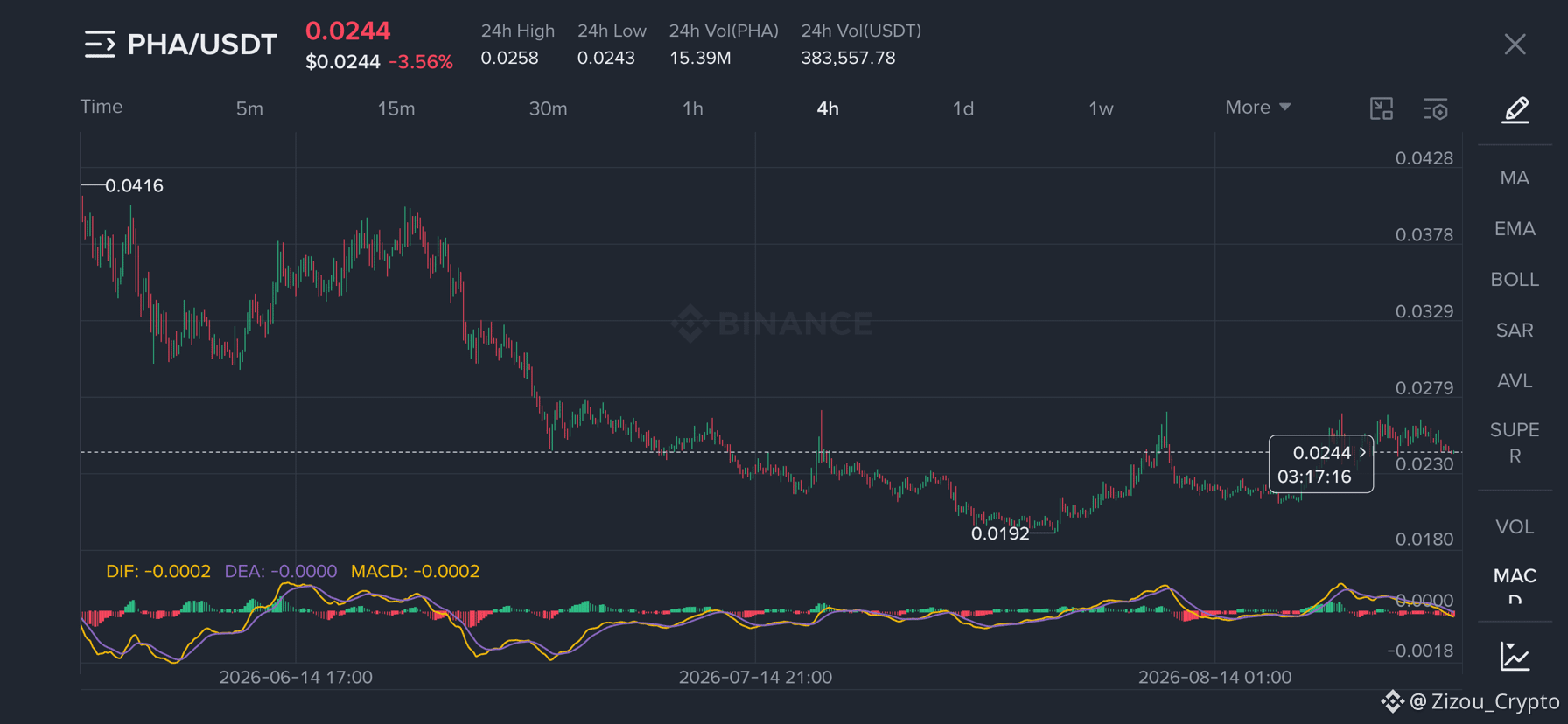This screenshot has width=1568, height=724.
Task: Click the 0.0279 price axis label
Action: tap(1424, 387)
